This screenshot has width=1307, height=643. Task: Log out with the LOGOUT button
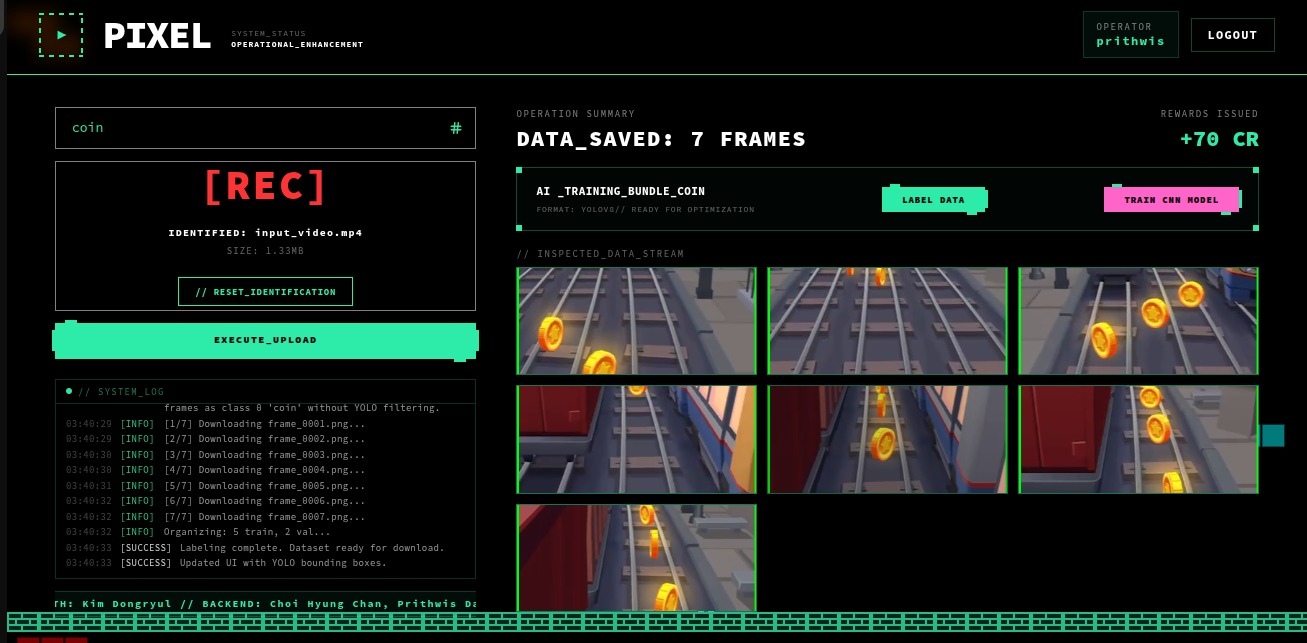1232,35
